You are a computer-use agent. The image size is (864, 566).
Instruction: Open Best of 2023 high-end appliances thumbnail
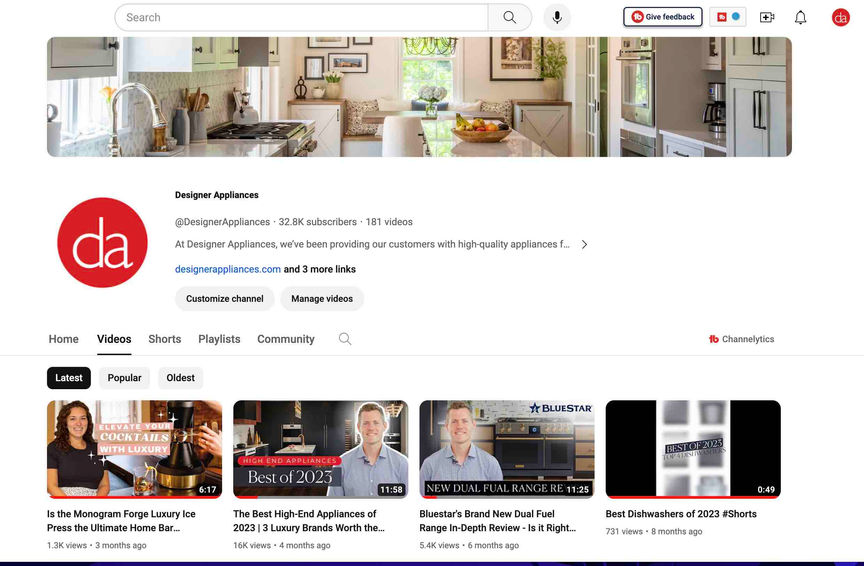coord(321,449)
